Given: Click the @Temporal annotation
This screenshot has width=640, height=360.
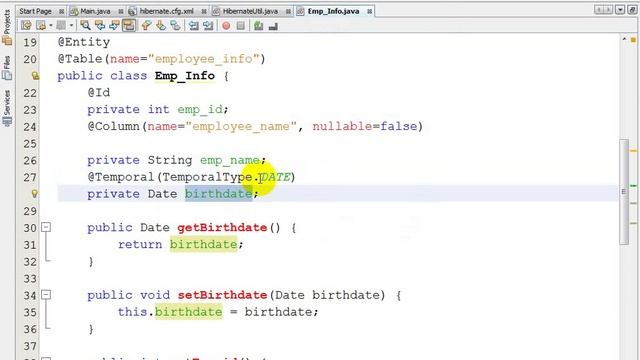Looking at the screenshot, I should [121, 177].
